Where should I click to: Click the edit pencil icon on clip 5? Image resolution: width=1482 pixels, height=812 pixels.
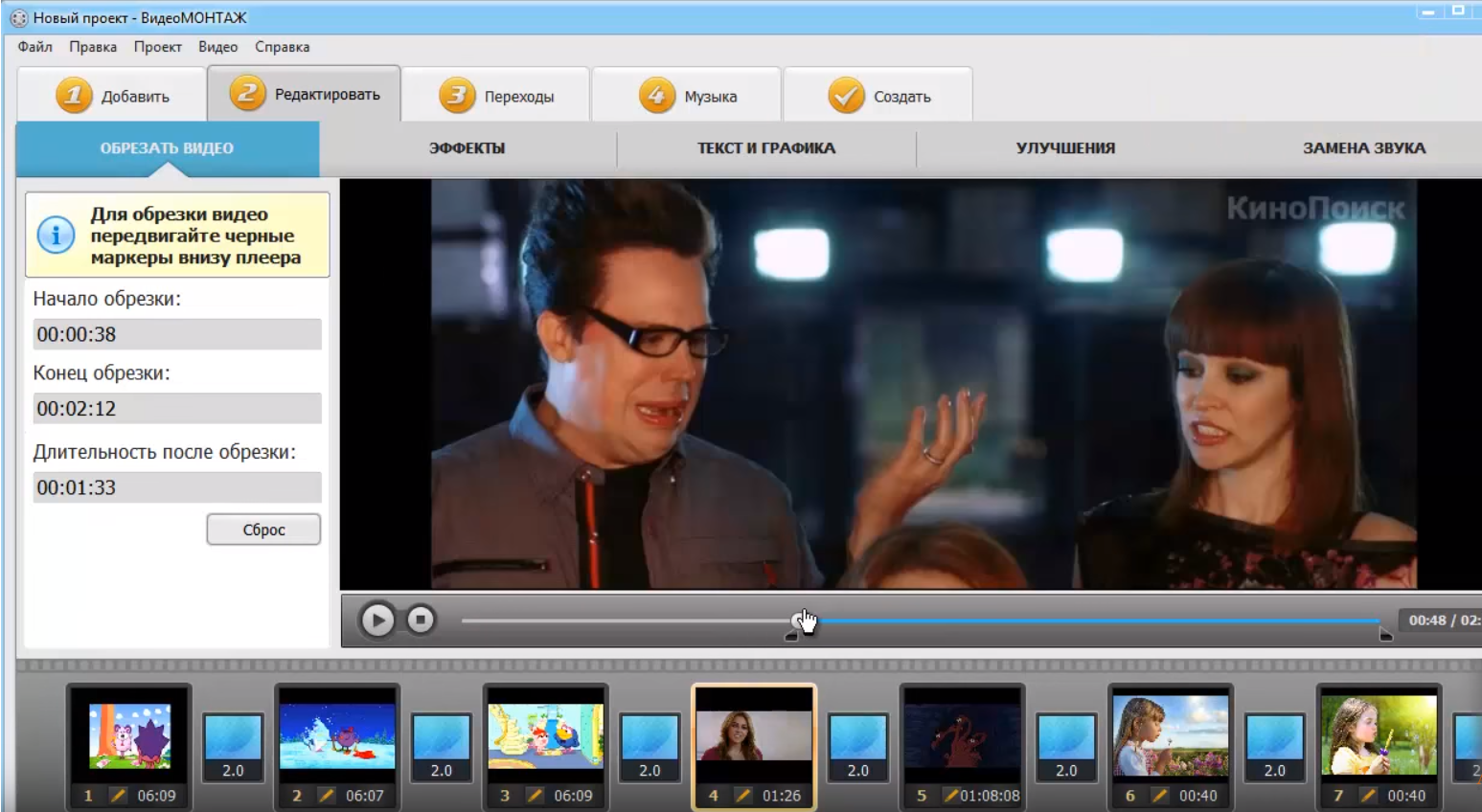point(950,795)
